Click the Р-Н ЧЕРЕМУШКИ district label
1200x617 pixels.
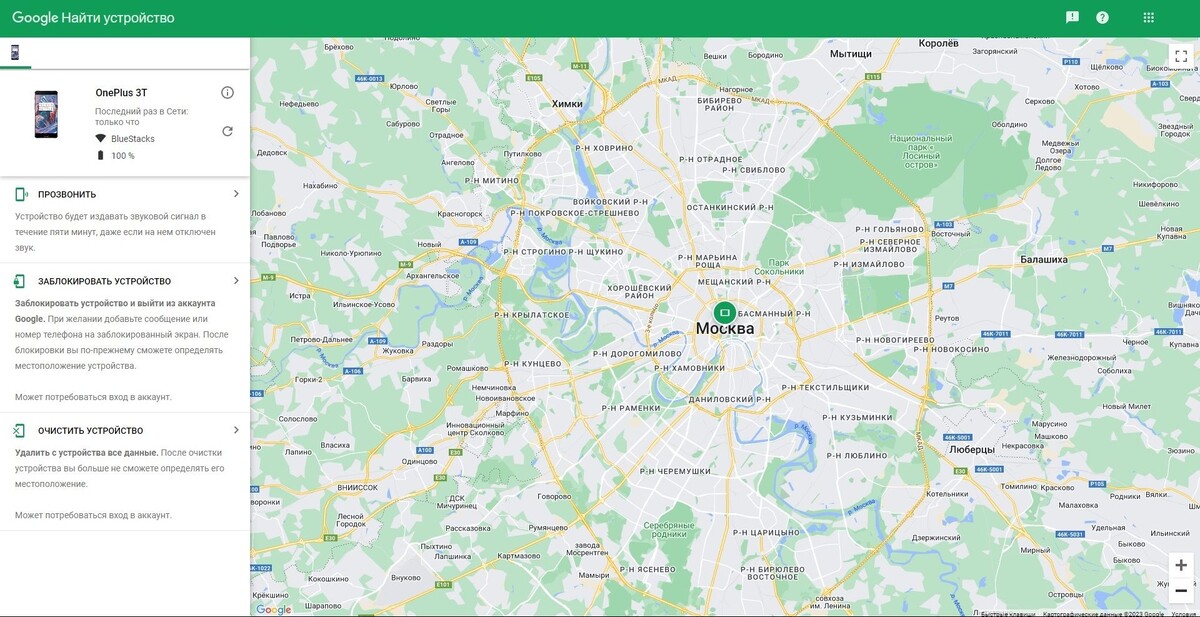coord(675,471)
